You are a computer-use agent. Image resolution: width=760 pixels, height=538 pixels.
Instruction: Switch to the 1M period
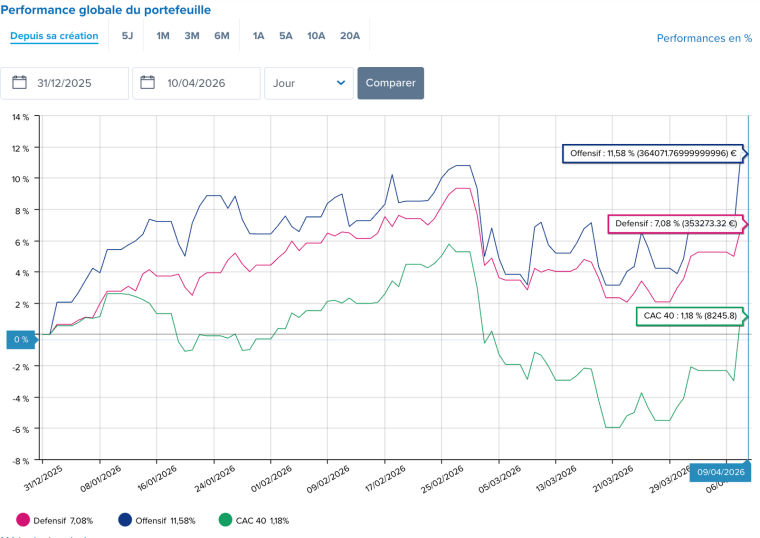(163, 36)
